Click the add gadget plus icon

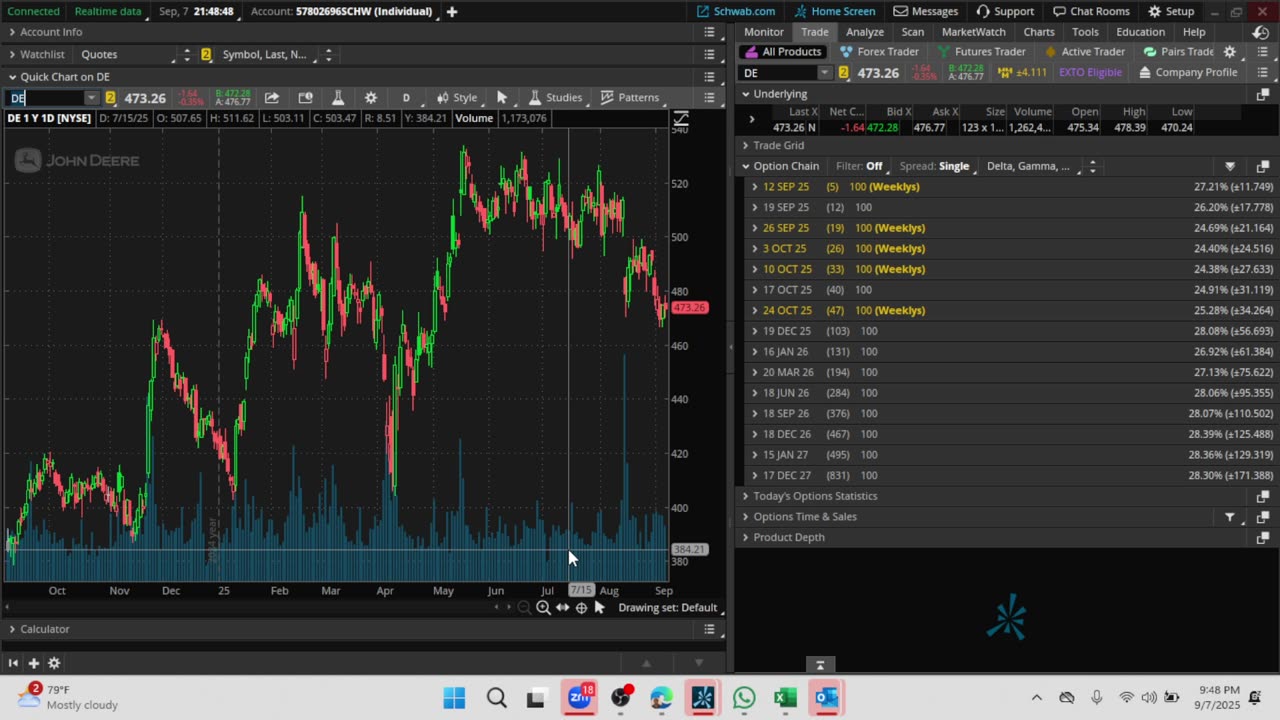coord(33,663)
